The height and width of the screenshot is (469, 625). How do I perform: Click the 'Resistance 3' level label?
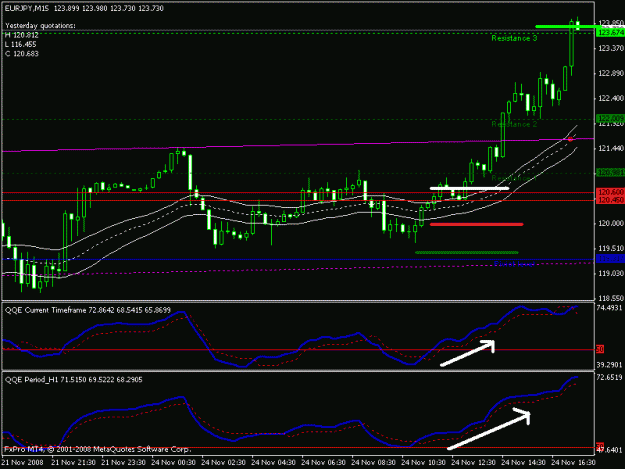tap(514, 38)
